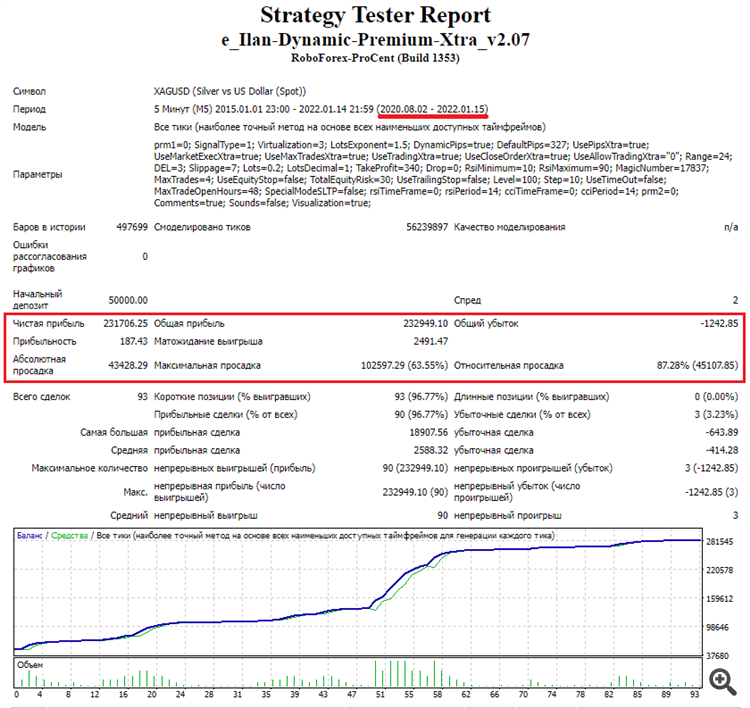
Task: Click the 'Относительная просадка' label
Action: (508, 365)
